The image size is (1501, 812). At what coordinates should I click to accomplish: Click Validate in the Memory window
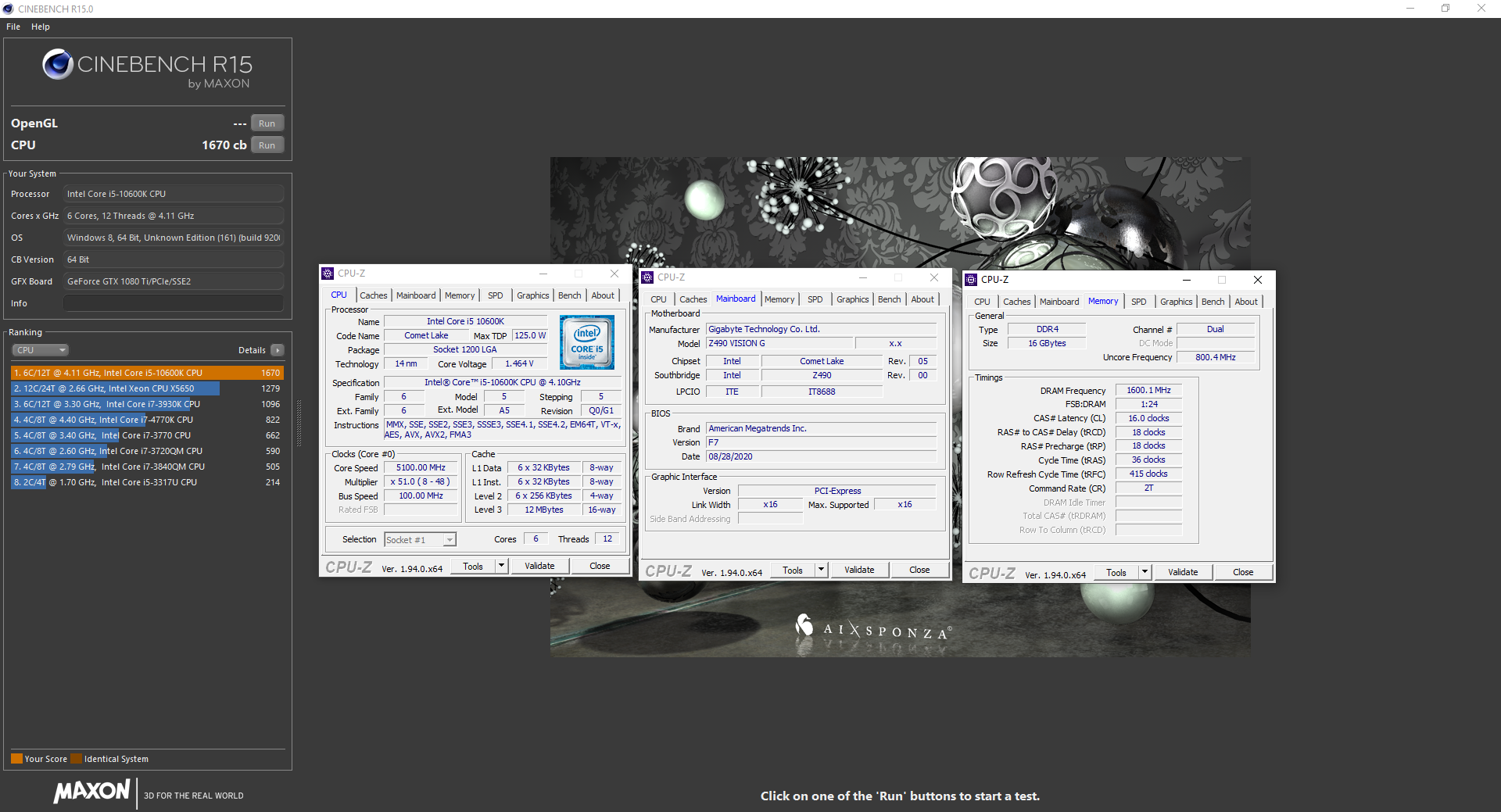click(x=1183, y=572)
